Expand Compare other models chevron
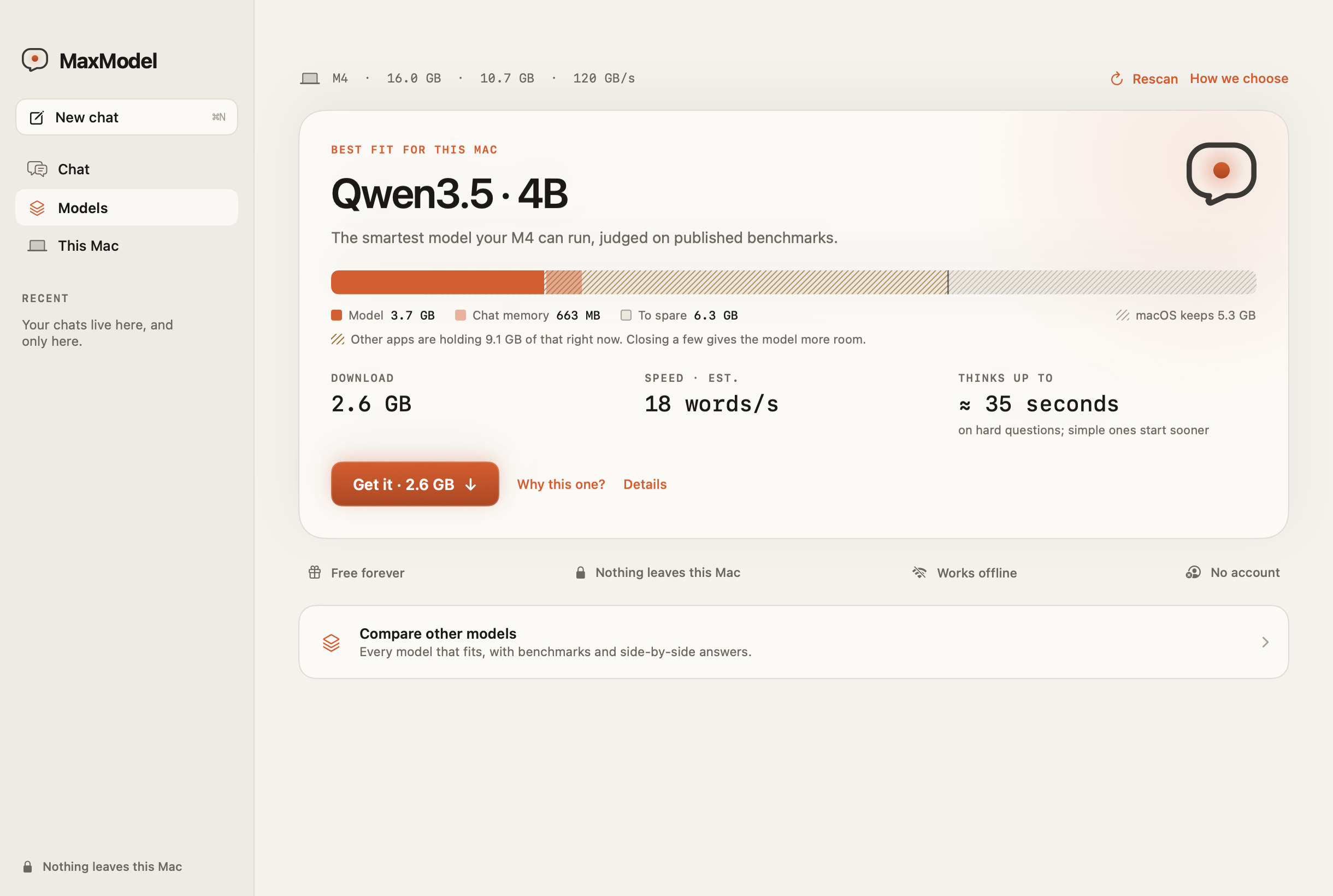 [x=1265, y=642]
